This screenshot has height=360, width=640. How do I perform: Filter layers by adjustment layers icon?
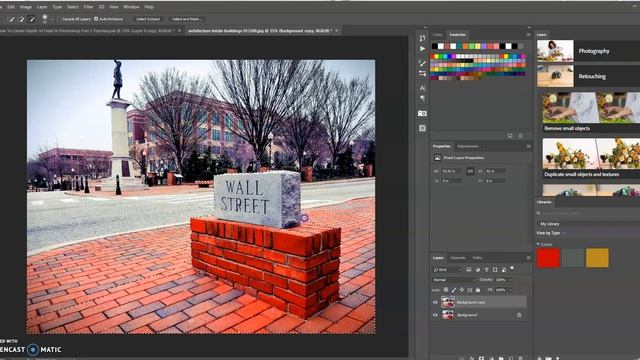[478, 269]
